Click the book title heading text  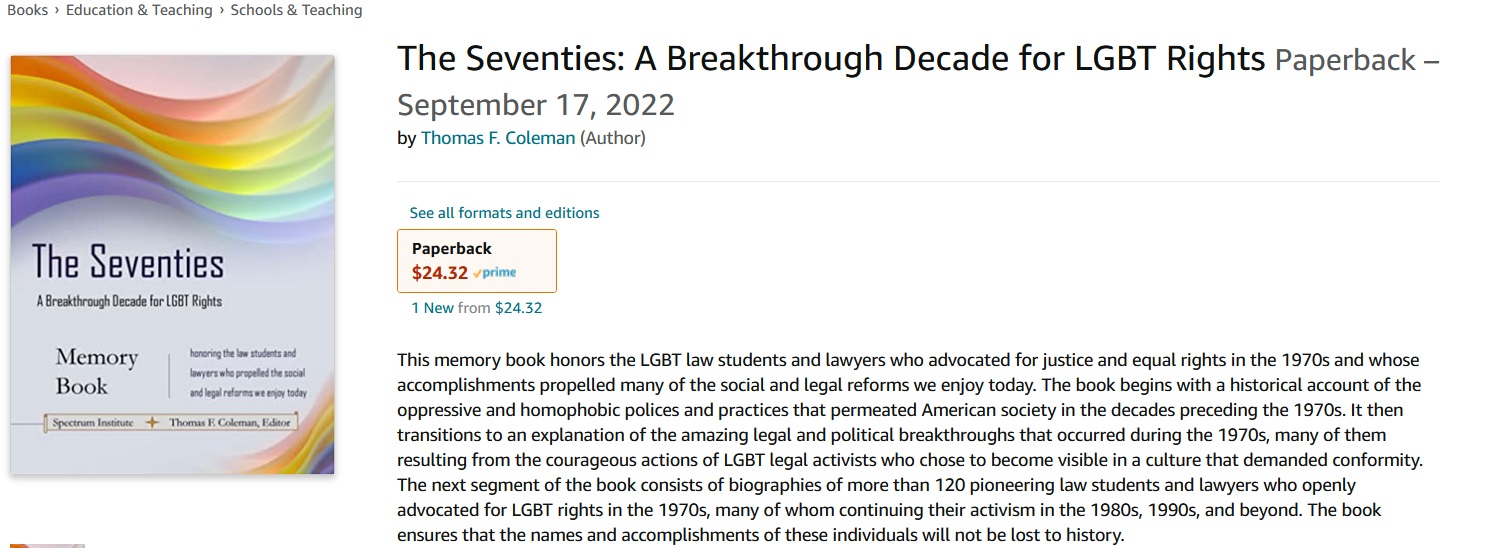(831, 59)
